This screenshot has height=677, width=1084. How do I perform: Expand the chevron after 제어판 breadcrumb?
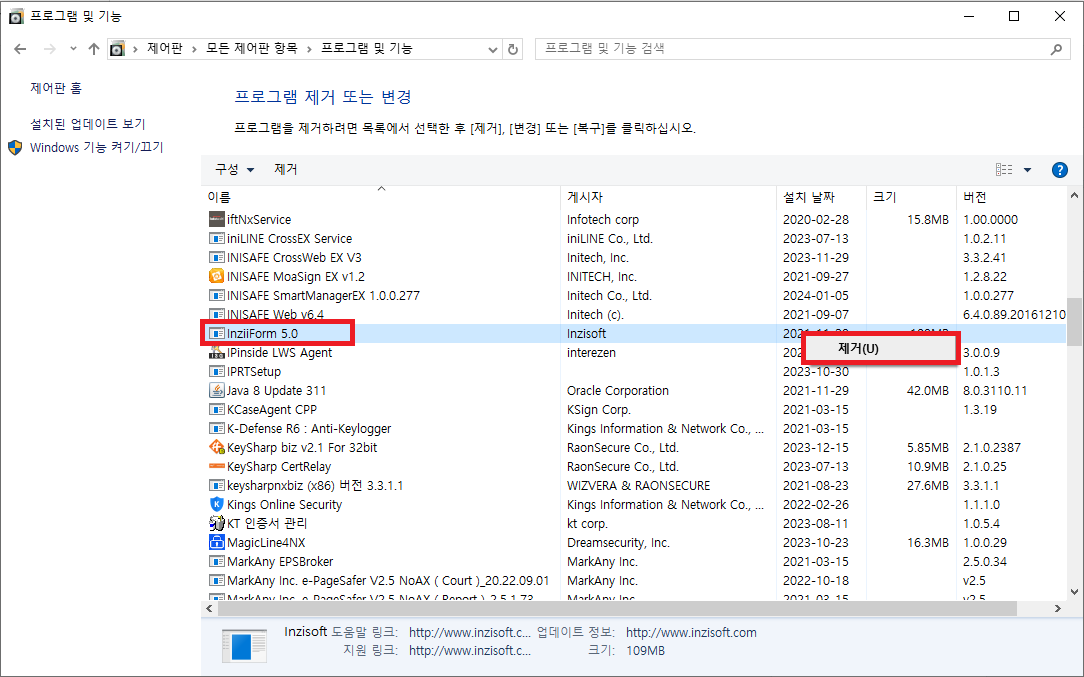click(194, 49)
